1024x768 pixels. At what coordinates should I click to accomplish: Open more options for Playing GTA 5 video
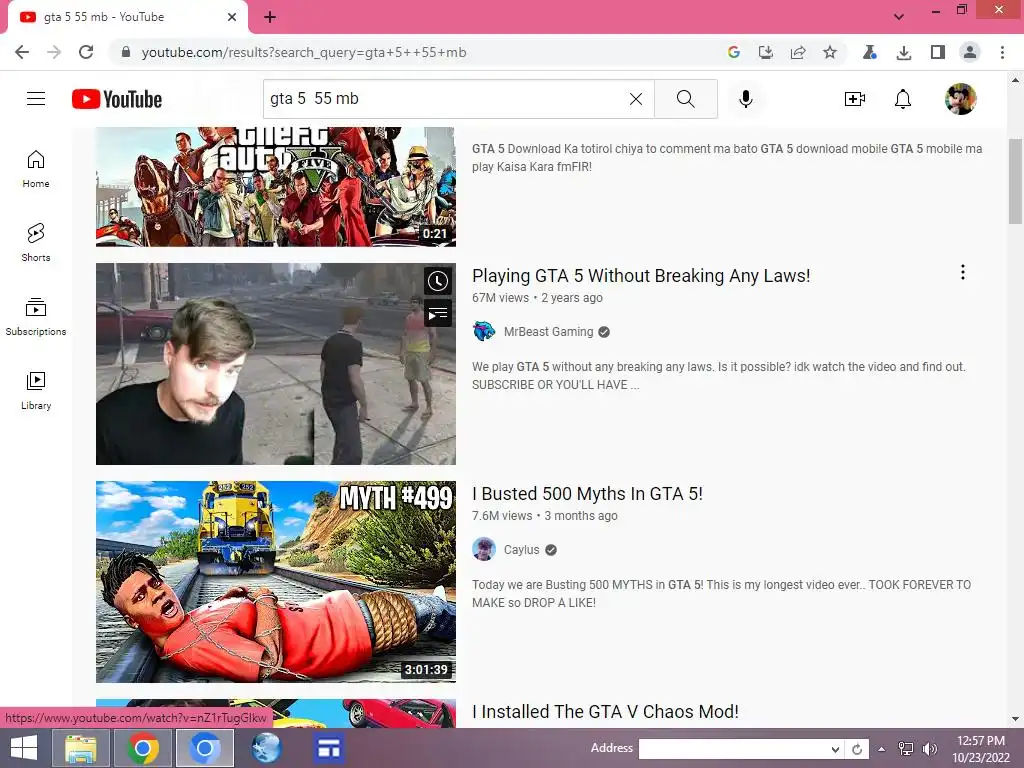tap(963, 272)
